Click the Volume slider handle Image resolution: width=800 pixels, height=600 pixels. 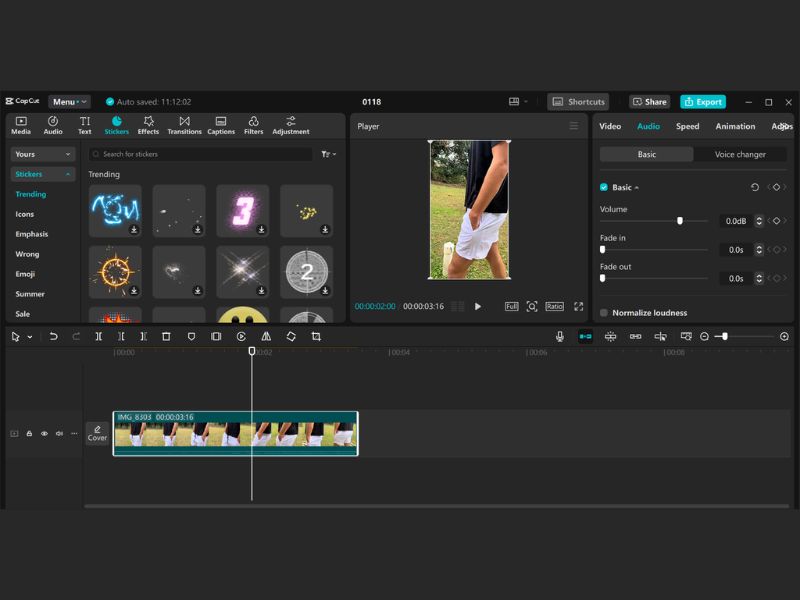[680, 221]
